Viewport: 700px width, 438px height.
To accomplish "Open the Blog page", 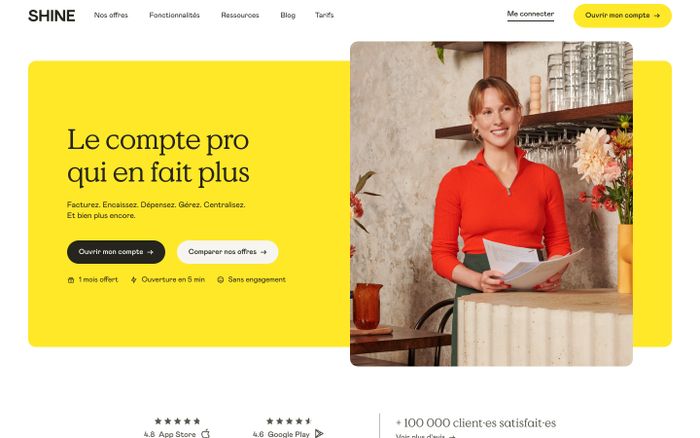I will click(x=288, y=15).
